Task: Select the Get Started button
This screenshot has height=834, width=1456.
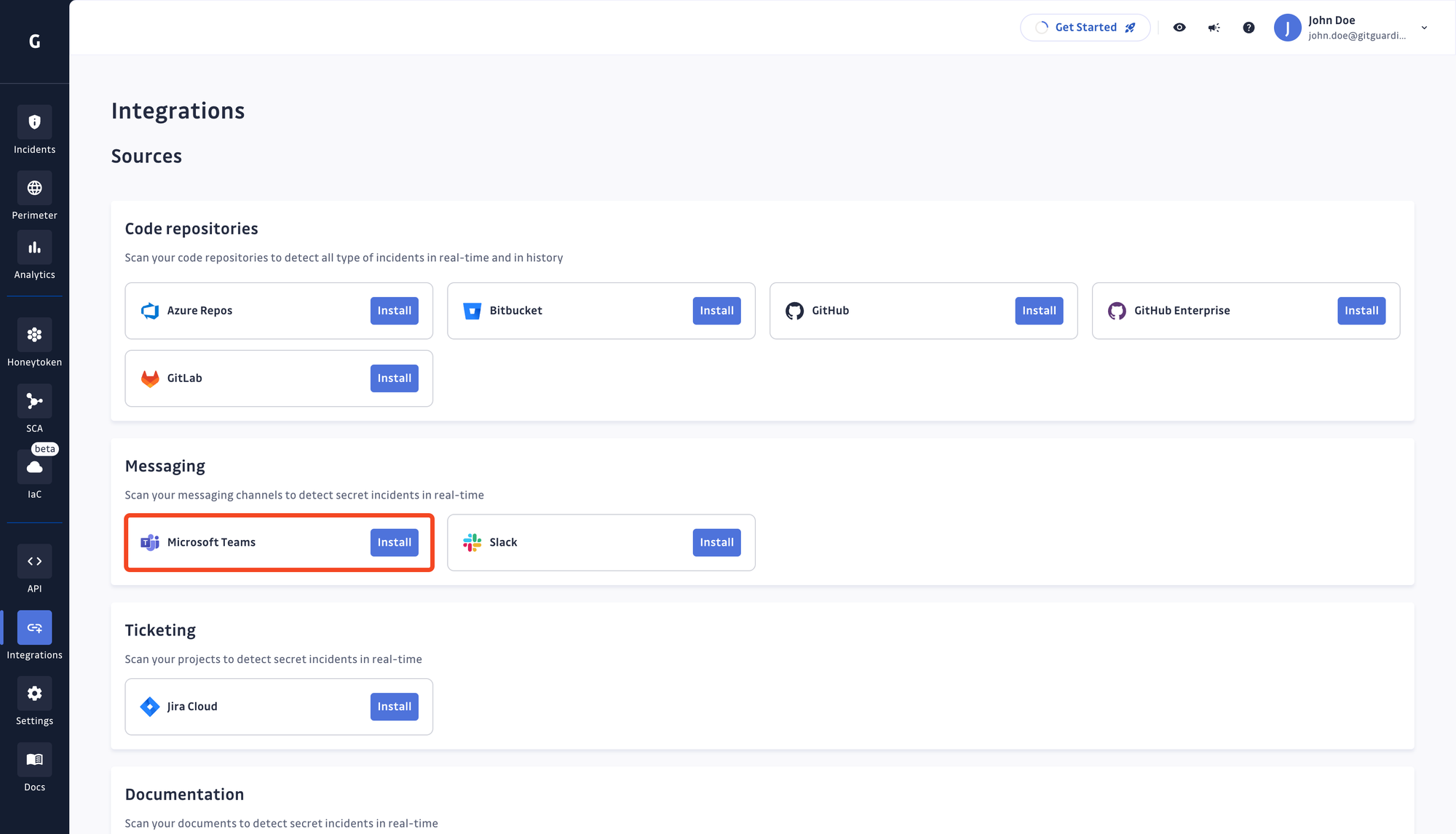Action: [1085, 27]
